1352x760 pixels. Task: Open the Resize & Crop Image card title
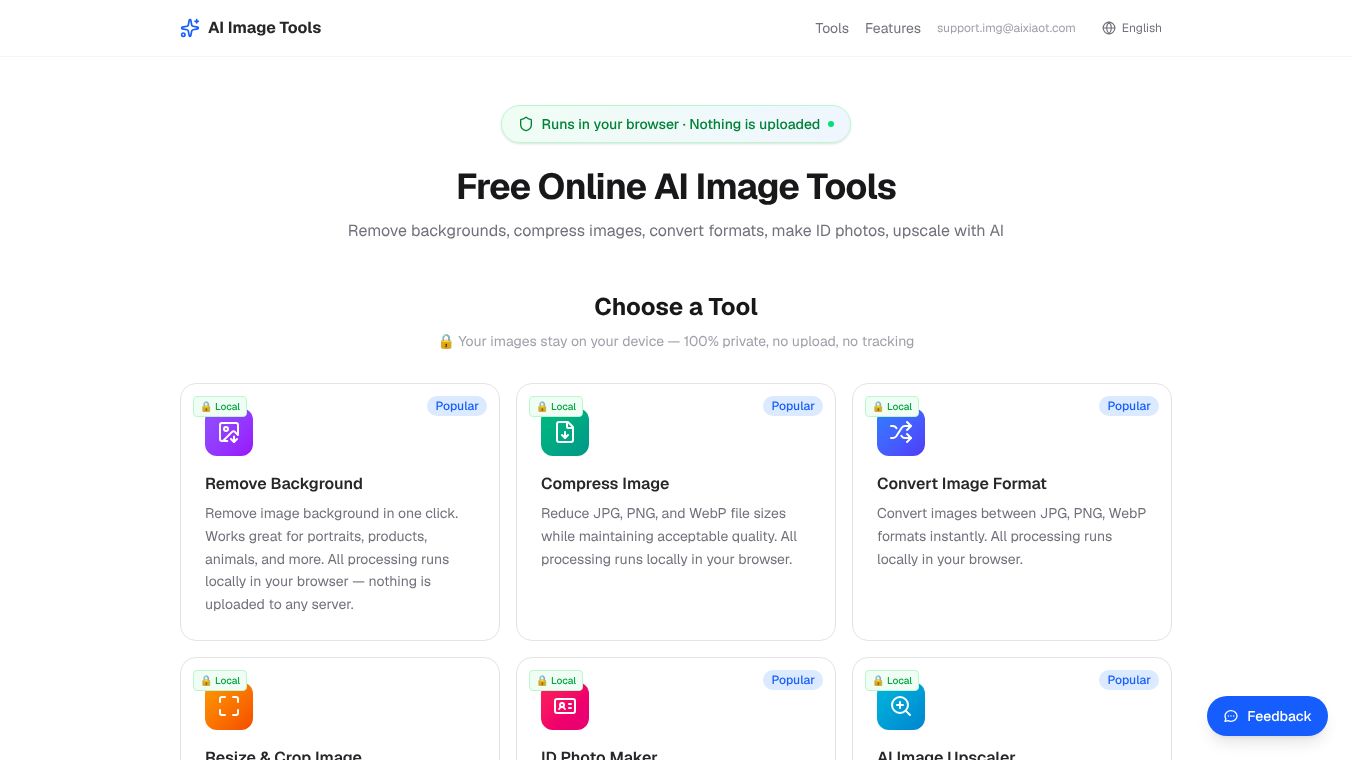pyautogui.click(x=284, y=755)
